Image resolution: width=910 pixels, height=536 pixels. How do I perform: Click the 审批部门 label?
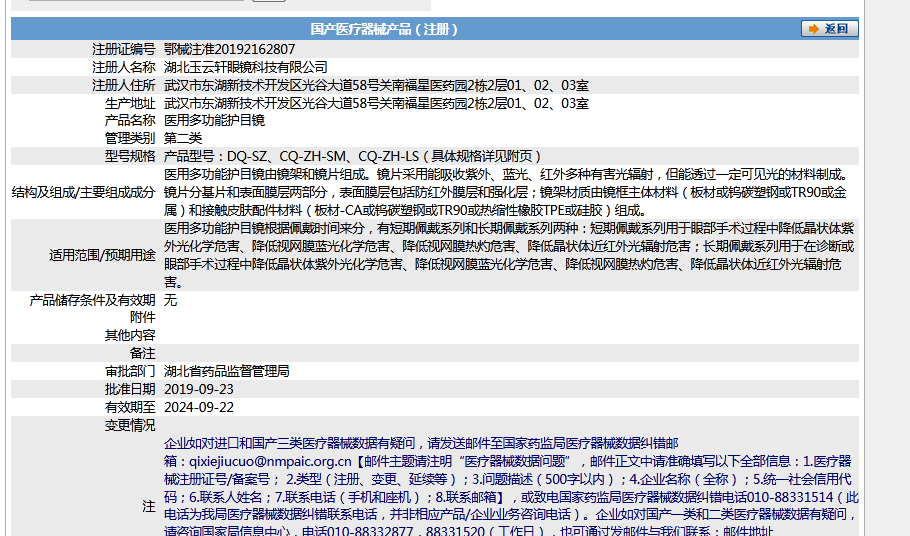(130, 371)
